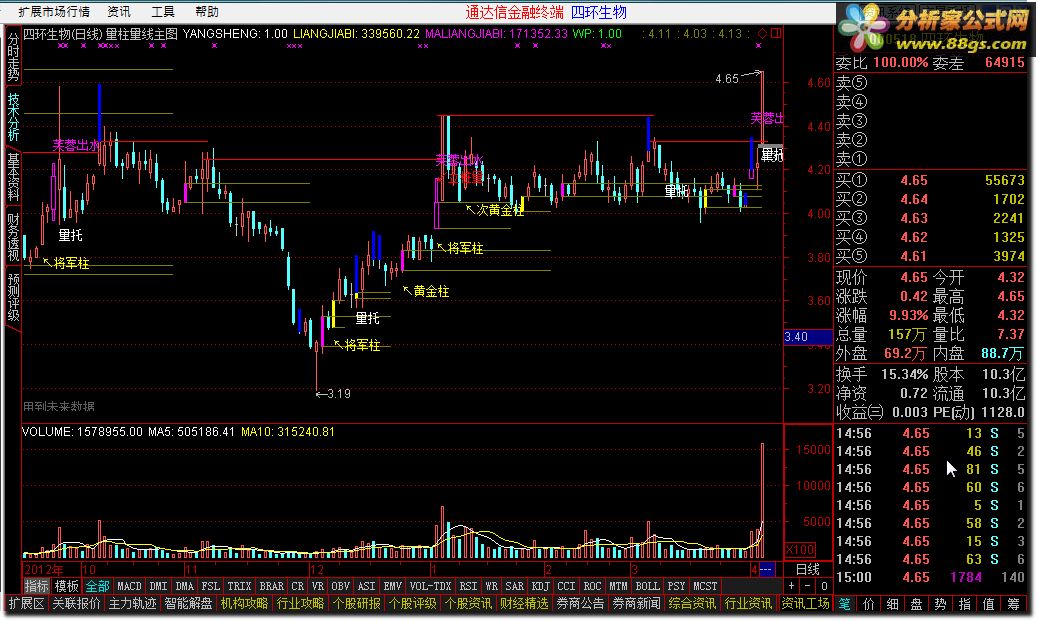
Task: Switch indicator to RSI
Action: click(469, 586)
